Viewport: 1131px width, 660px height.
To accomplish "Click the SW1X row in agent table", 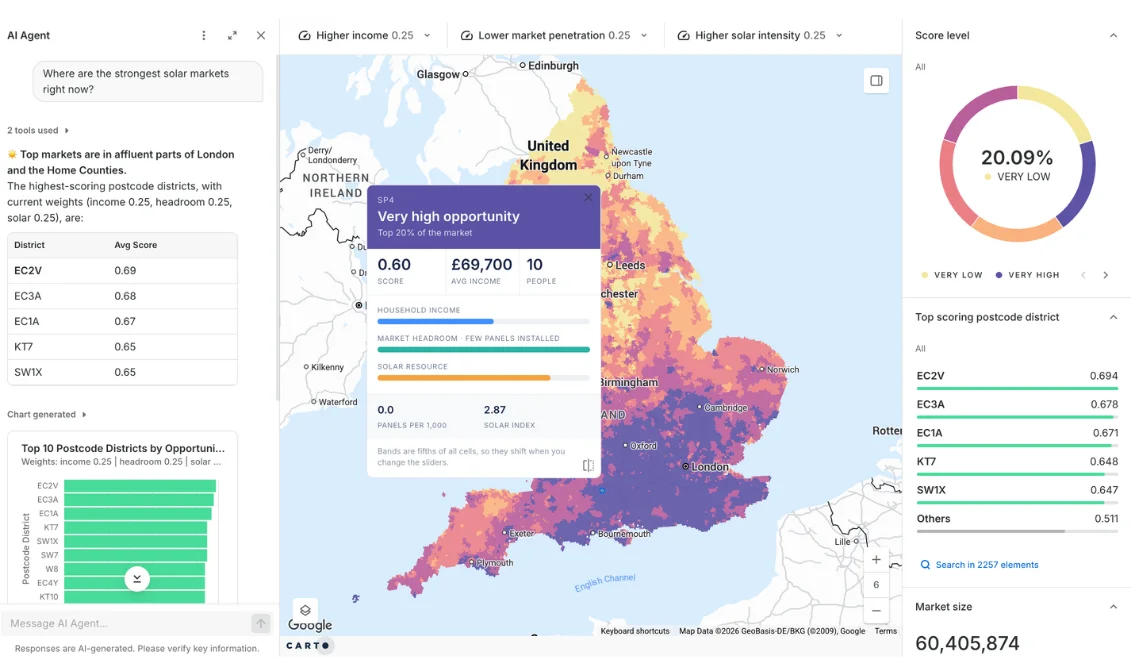I will (122, 372).
